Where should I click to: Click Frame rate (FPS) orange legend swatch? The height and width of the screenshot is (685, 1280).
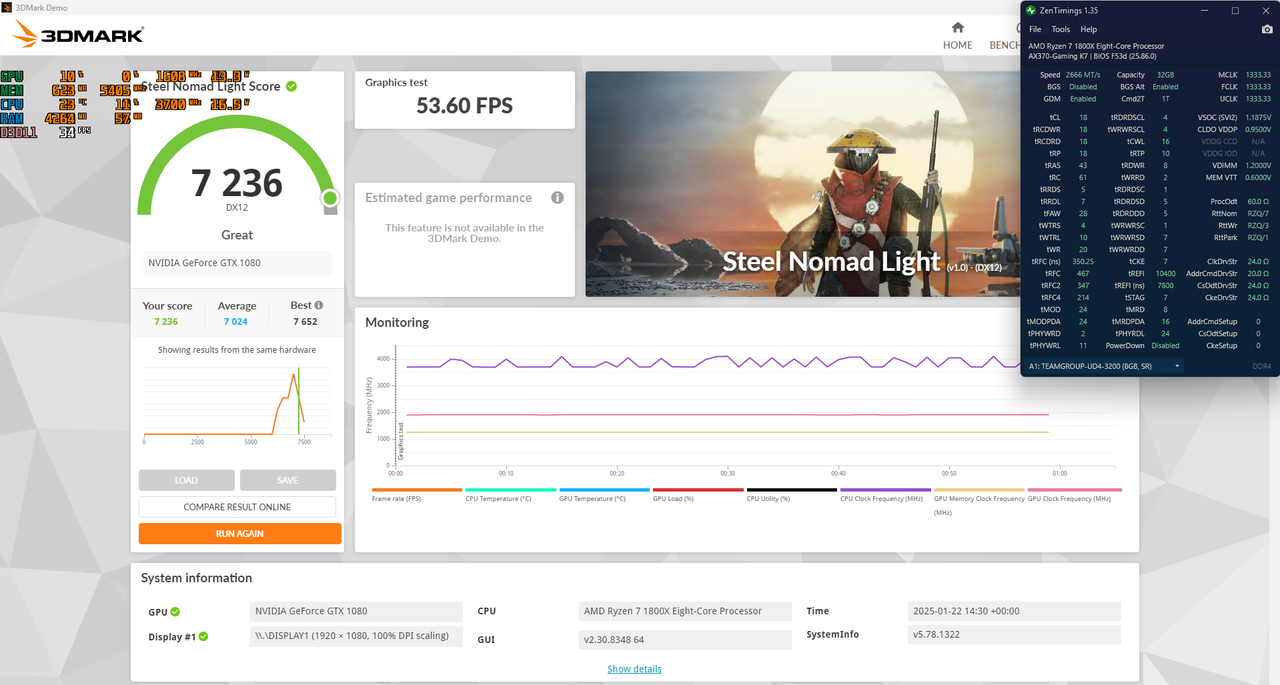416,490
